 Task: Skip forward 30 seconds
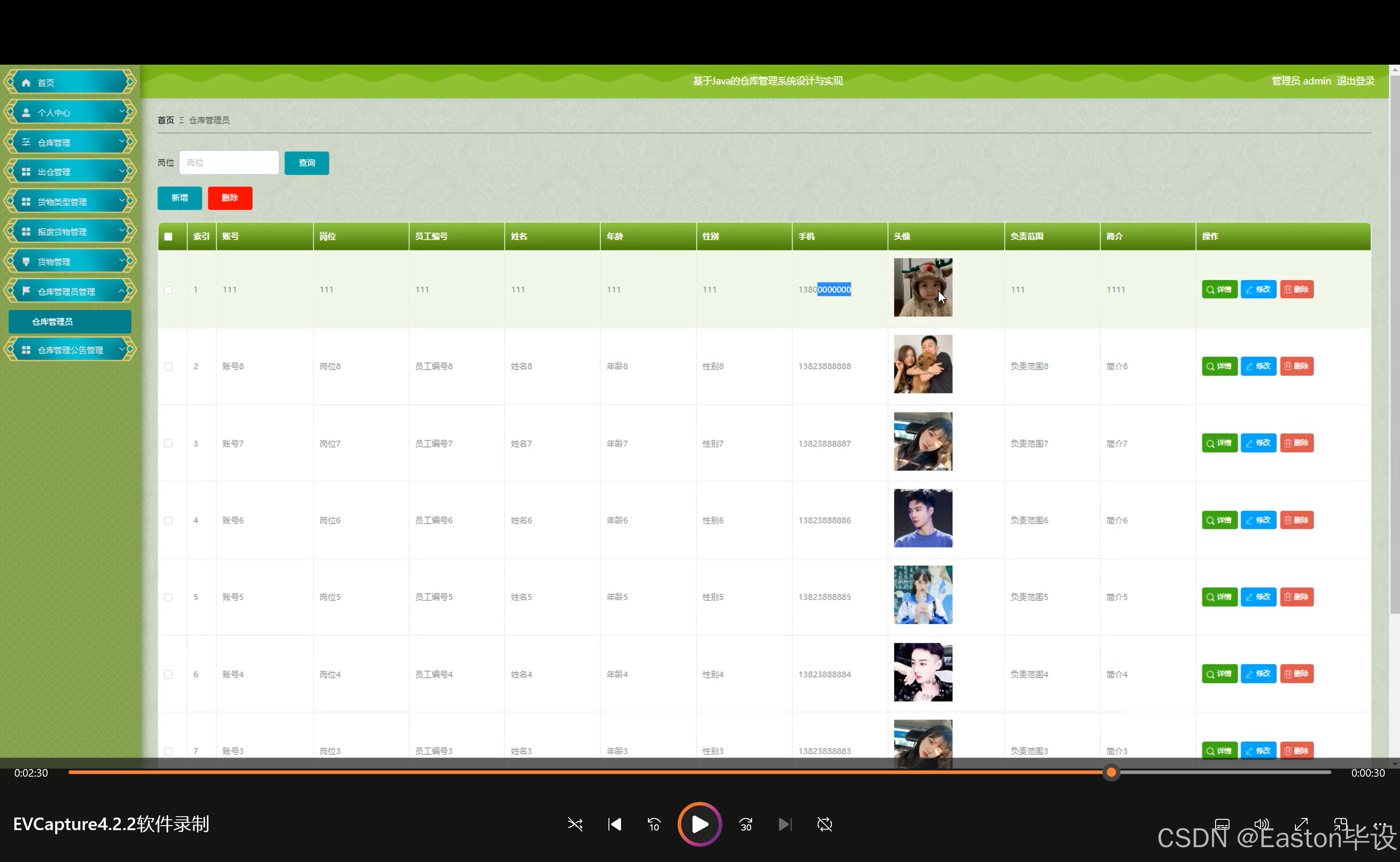pyautogui.click(x=745, y=824)
